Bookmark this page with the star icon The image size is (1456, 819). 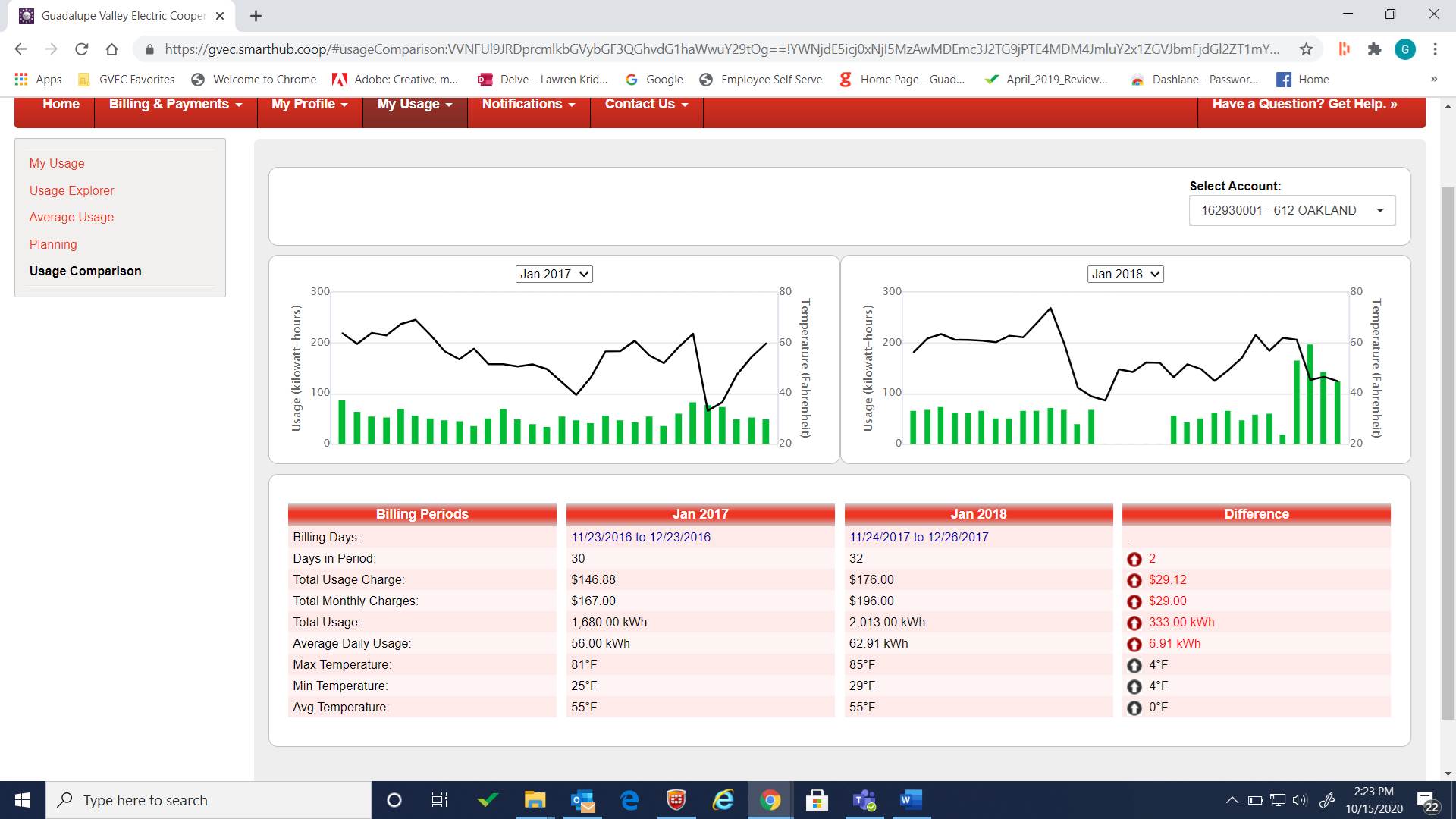[1306, 49]
